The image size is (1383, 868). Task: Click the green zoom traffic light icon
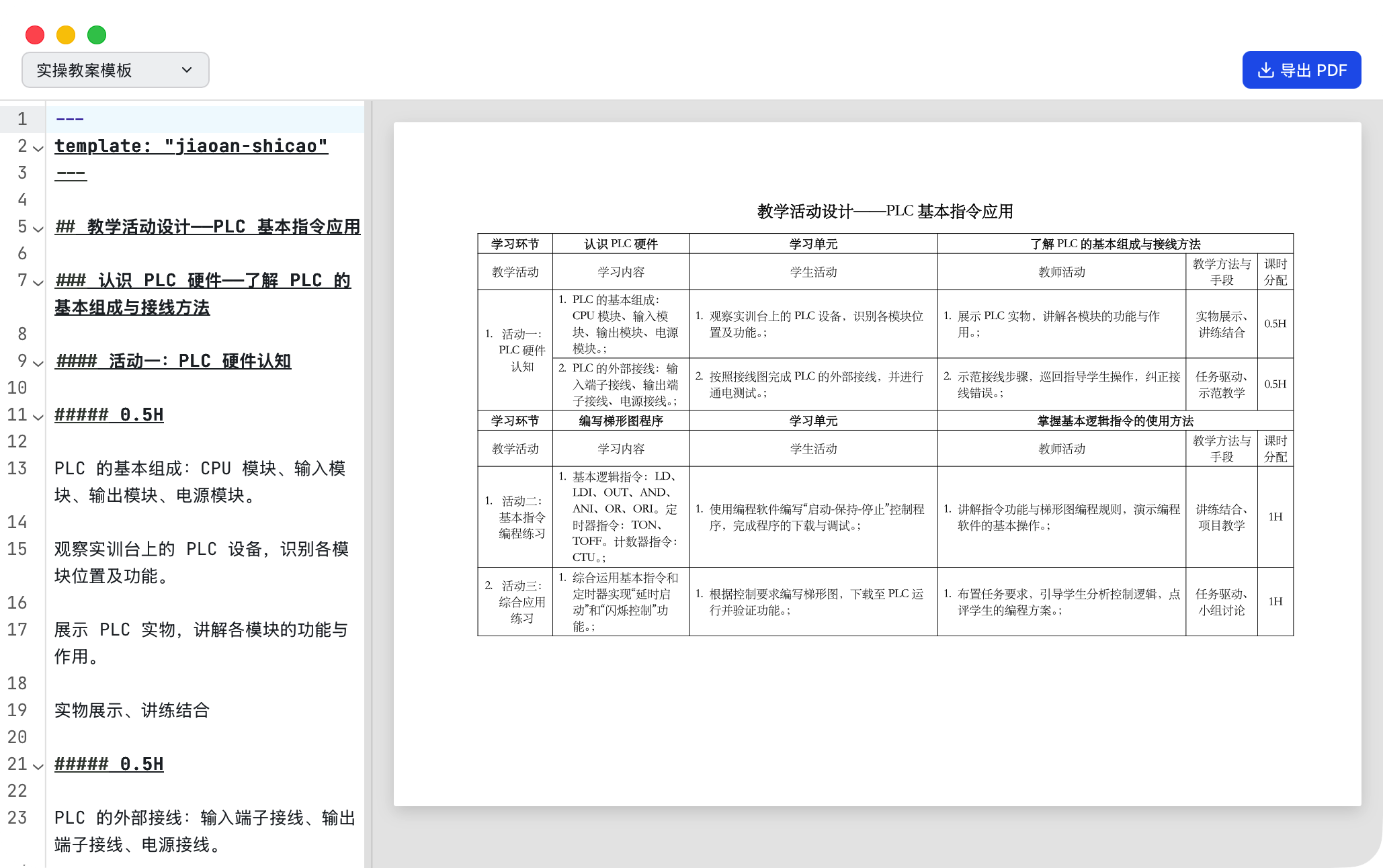96,34
